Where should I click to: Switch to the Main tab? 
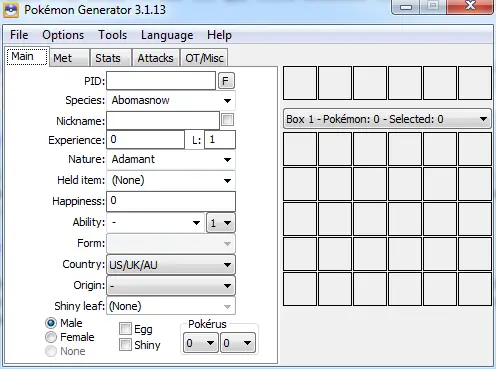tap(27, 56)
